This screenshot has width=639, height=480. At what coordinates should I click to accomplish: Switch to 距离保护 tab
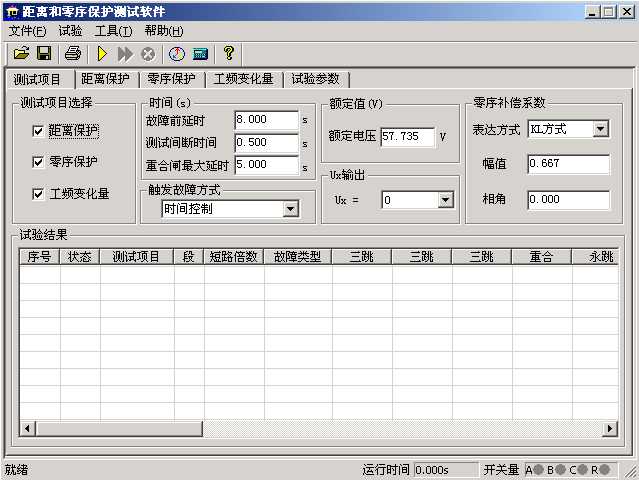pos(106,79)
